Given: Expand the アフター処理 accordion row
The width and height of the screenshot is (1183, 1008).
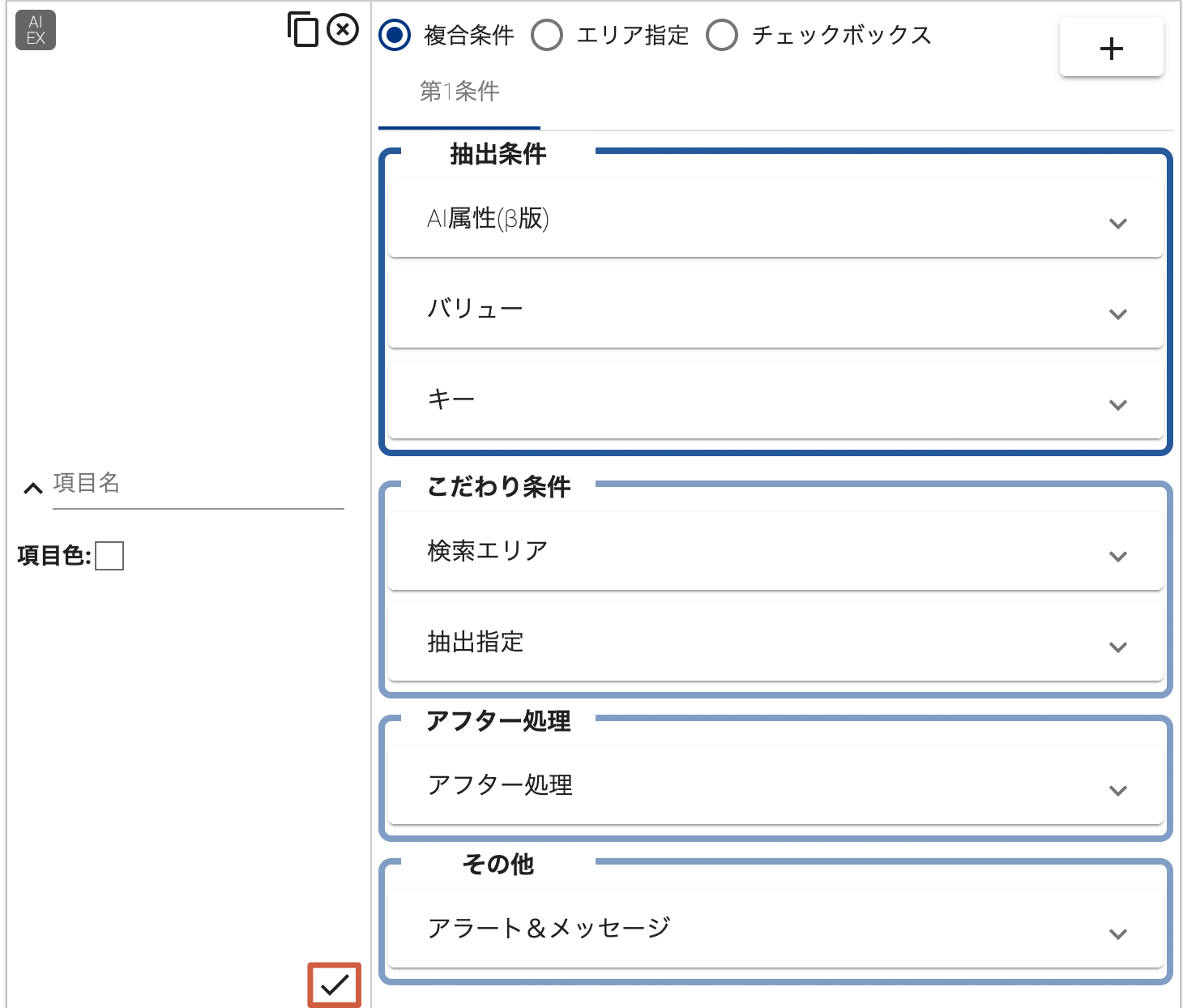Looking at the screenshot, I should click(x=775, y=786).
